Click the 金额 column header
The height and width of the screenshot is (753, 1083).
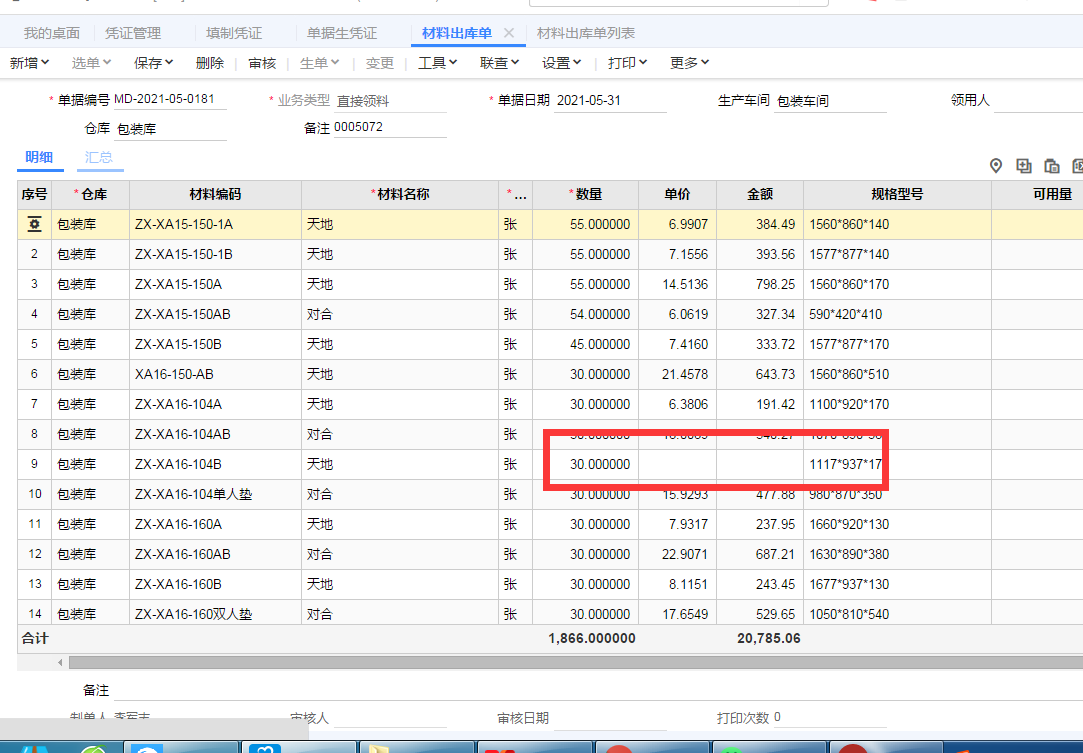coord(760,195)
